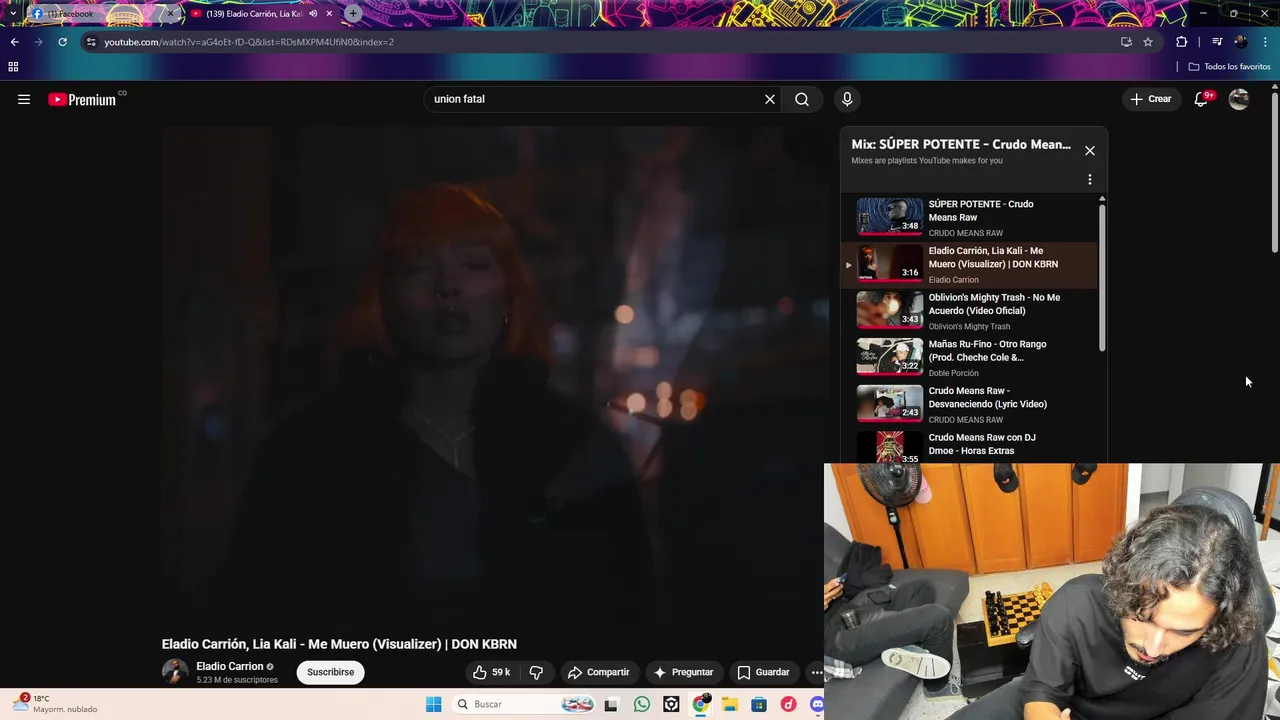
Task: Clear the search text with the X
Action: (770, 99)
